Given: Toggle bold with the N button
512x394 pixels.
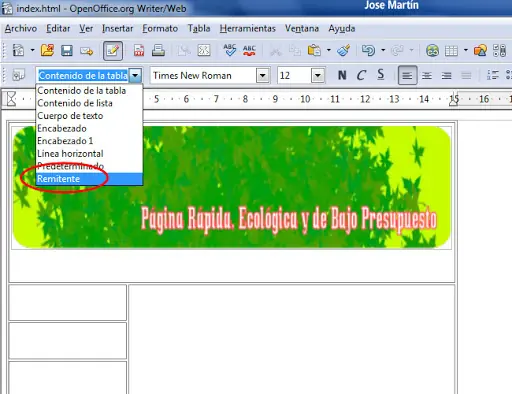Looking at the screenshot, I should 342,75.
